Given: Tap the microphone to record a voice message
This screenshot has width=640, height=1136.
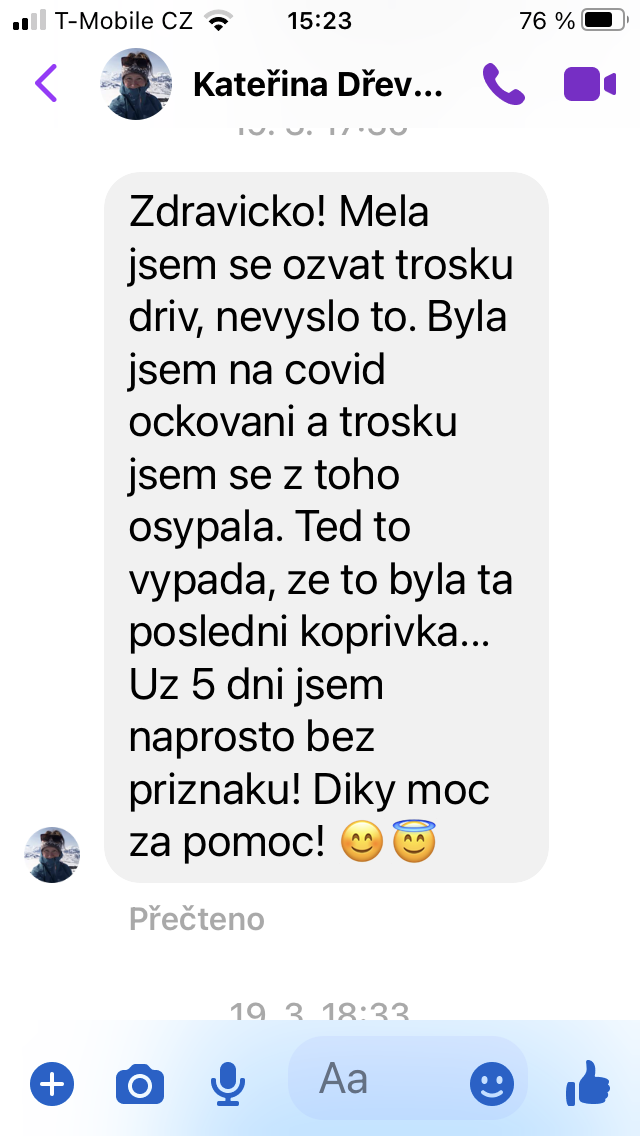Looking at the screenshot, I should tap(228, 1084).
